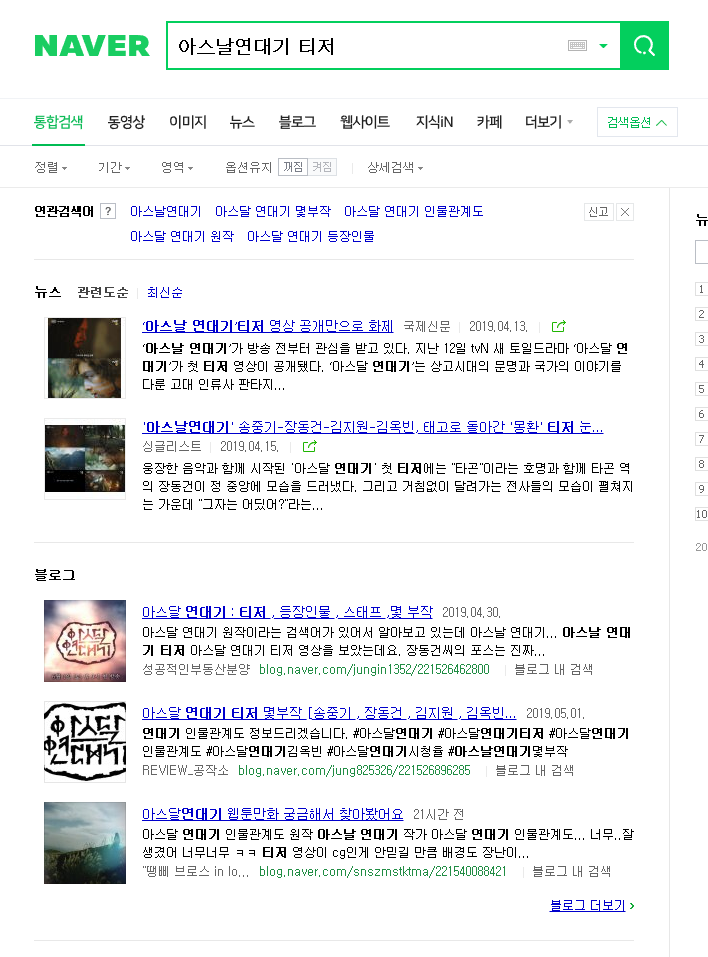
Task: Click the NAVER logo
Action: point(92,46)
